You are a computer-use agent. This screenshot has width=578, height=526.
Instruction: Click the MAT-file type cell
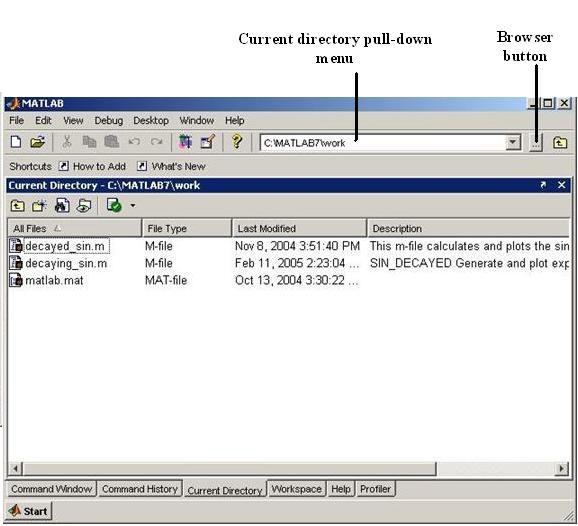click(166, 281)
